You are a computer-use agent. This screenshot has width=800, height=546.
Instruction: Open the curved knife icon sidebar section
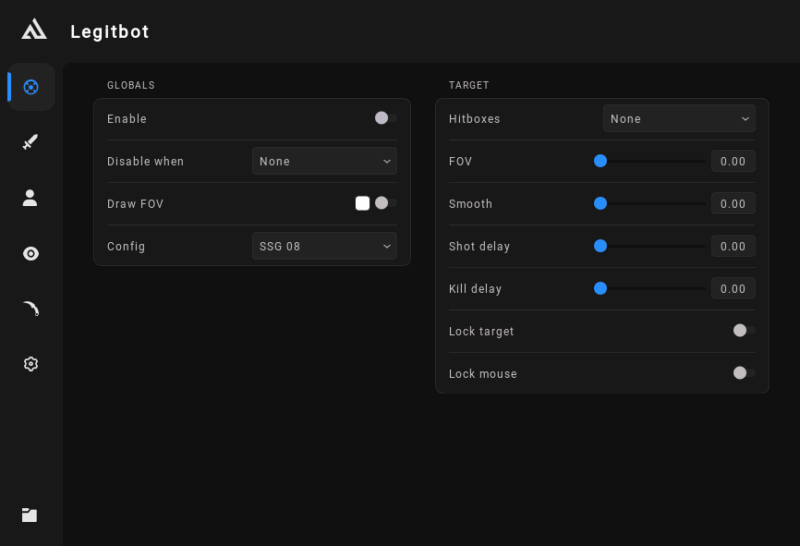[x=30, y=309]
